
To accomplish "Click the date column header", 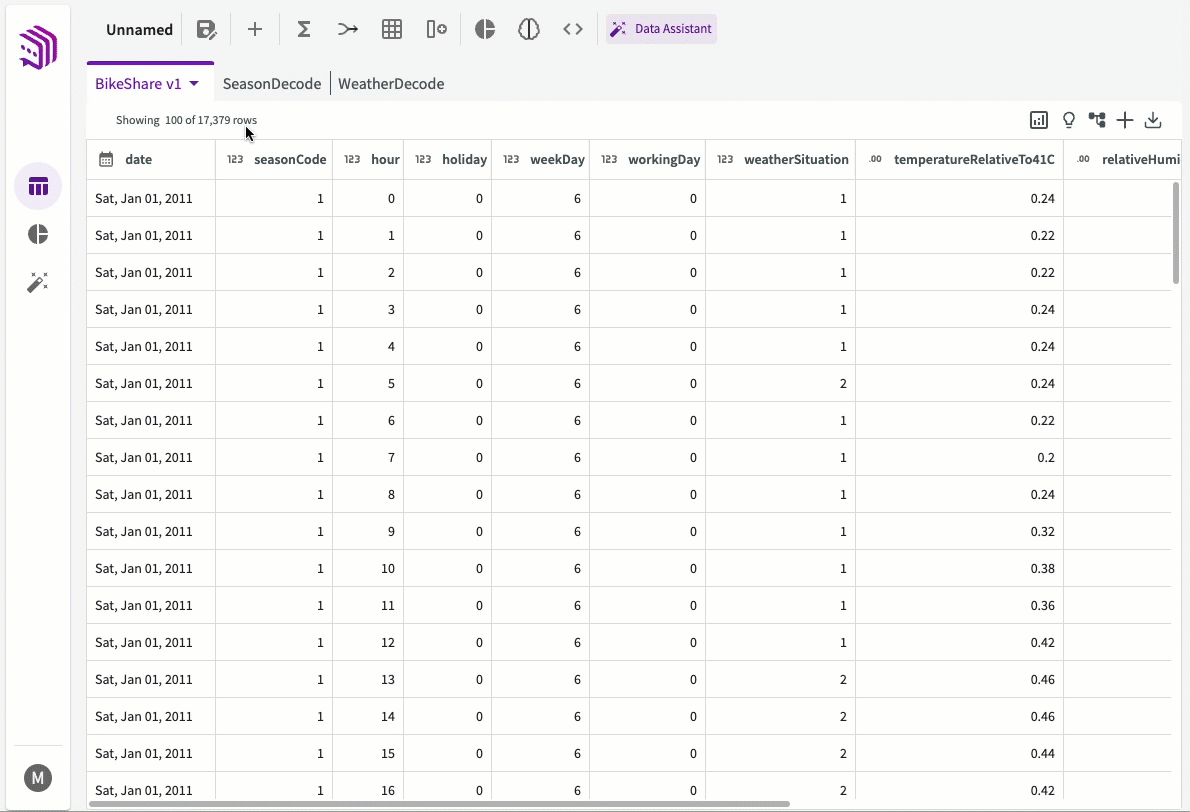I will [151, 159].
